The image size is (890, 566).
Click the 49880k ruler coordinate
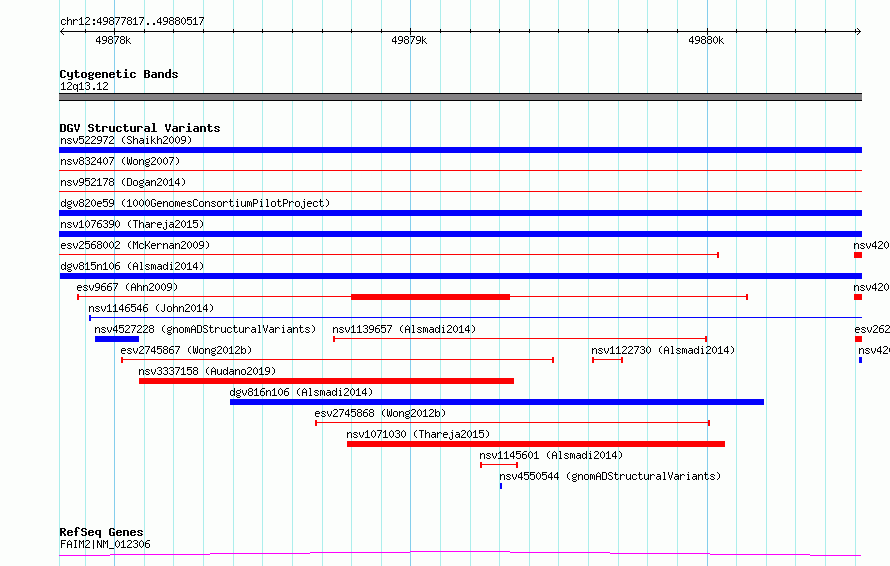[706, 40]
